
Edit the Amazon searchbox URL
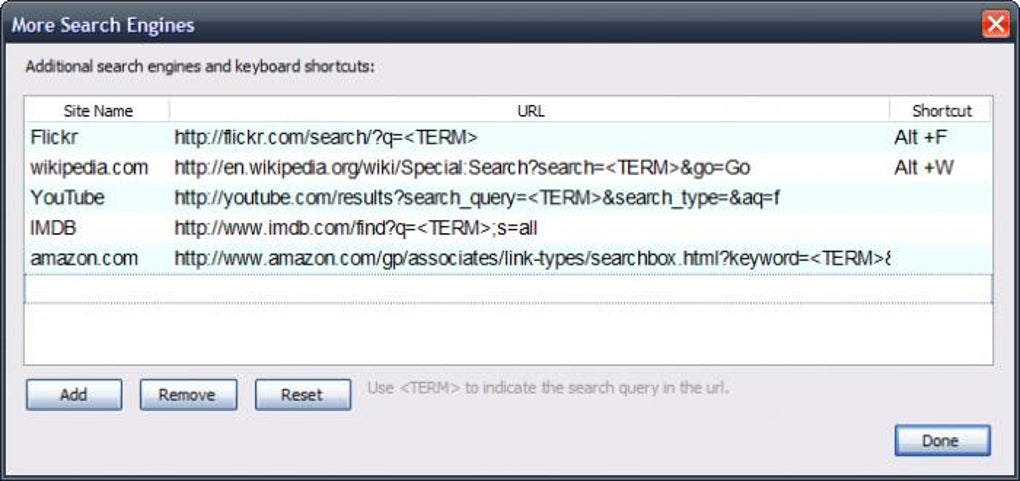[x=532, y=258]
